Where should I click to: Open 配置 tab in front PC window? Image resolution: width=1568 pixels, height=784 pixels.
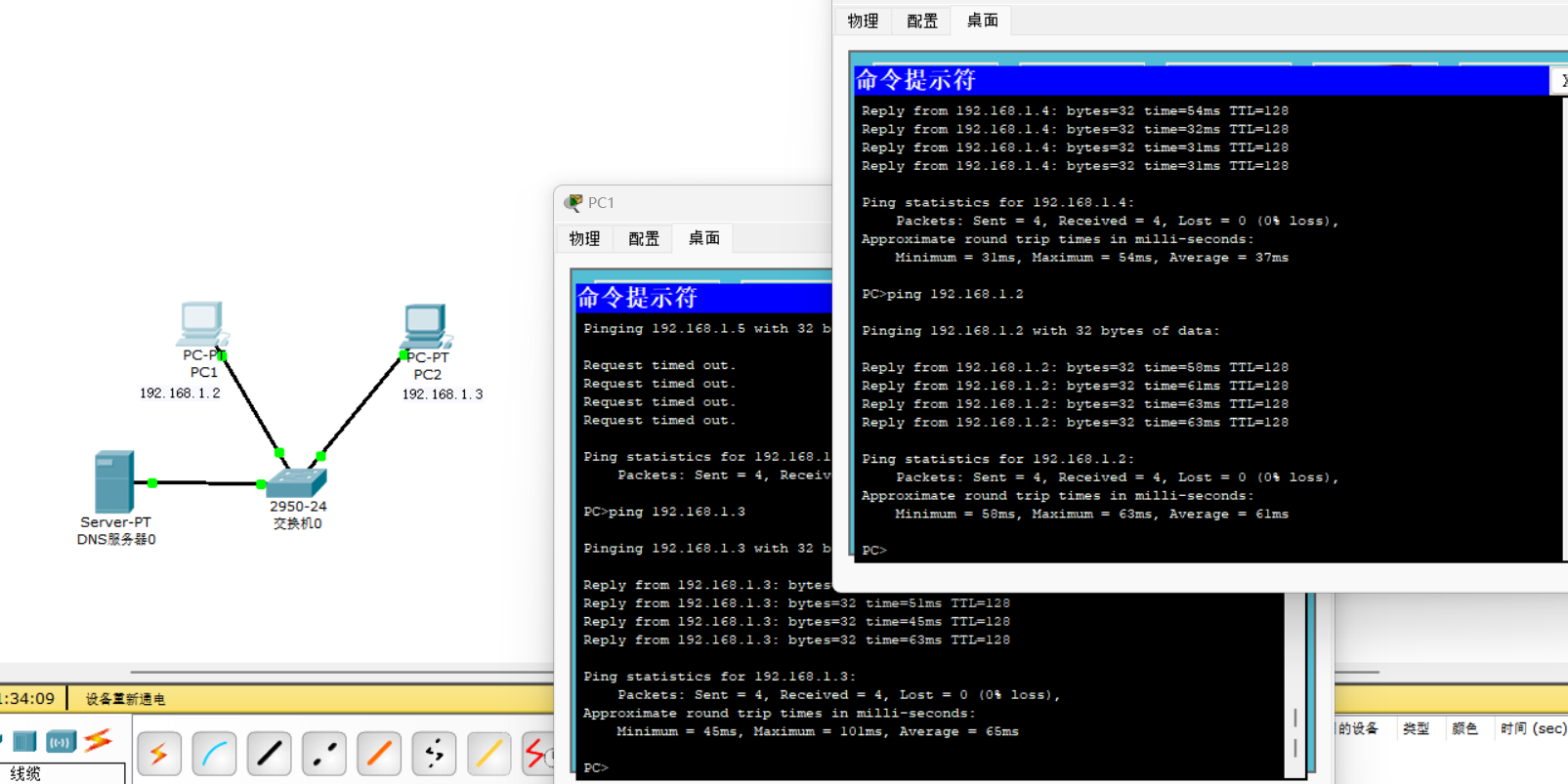(x=922, y=21)
